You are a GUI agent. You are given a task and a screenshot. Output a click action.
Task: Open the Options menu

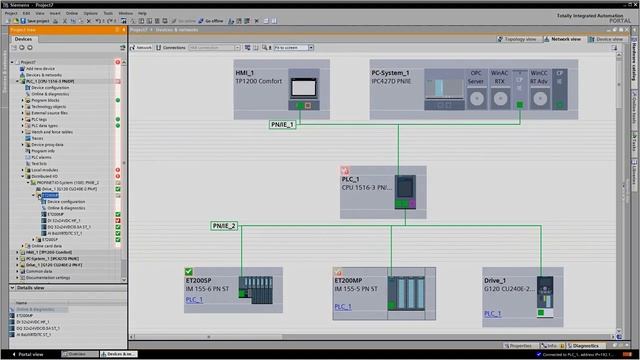tap(90, 13)
